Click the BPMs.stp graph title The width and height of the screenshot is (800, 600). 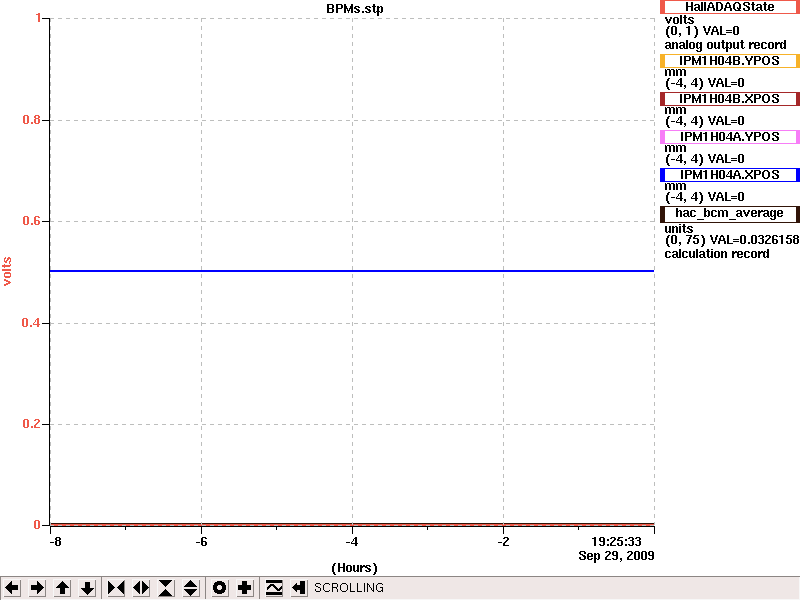click(x=355, y=9)
